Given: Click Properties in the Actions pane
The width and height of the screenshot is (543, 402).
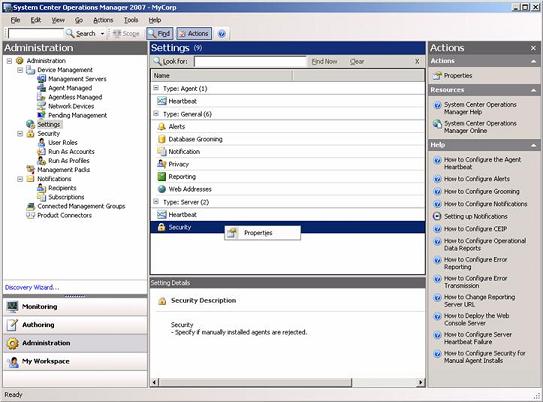Looking at the screenshot, I should [458, 75].
